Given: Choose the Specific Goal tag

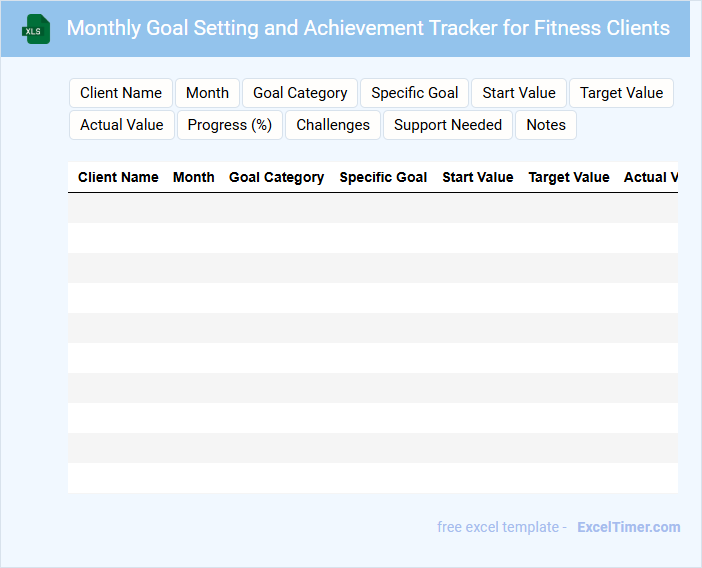Looking at the screenshot, I should point(414,93).
